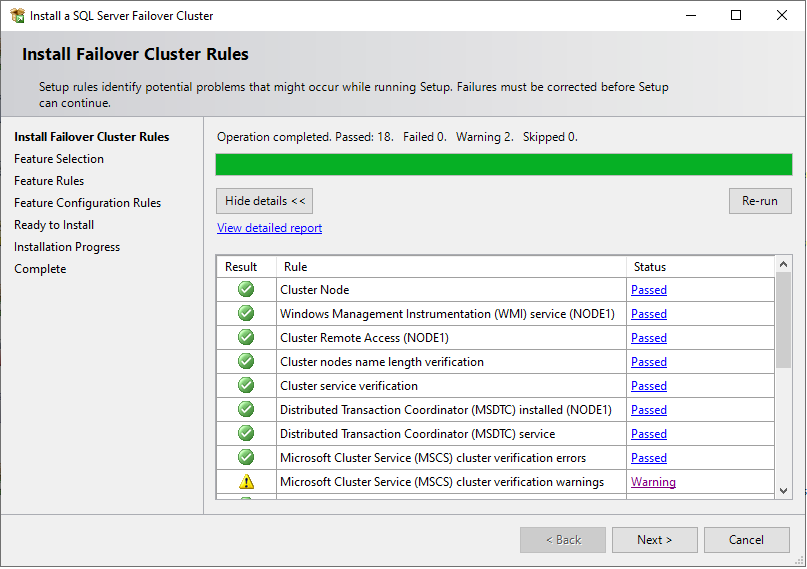Image resolution: width=807 pixels, height=569 pixels.
Task: Open Warning link for MSCS verification warnings
Action: [653, 482]
